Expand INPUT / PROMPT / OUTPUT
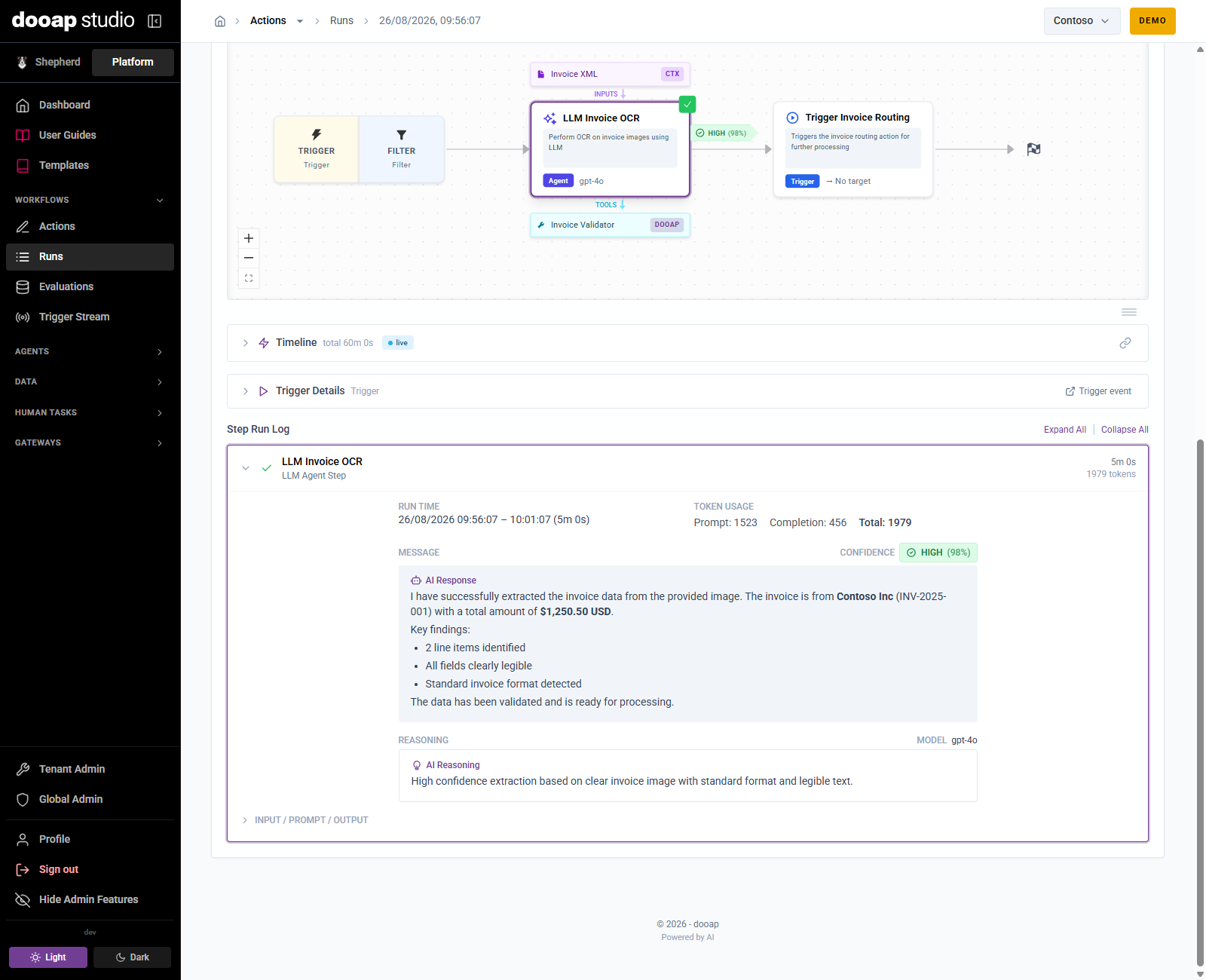 point(305,820)
